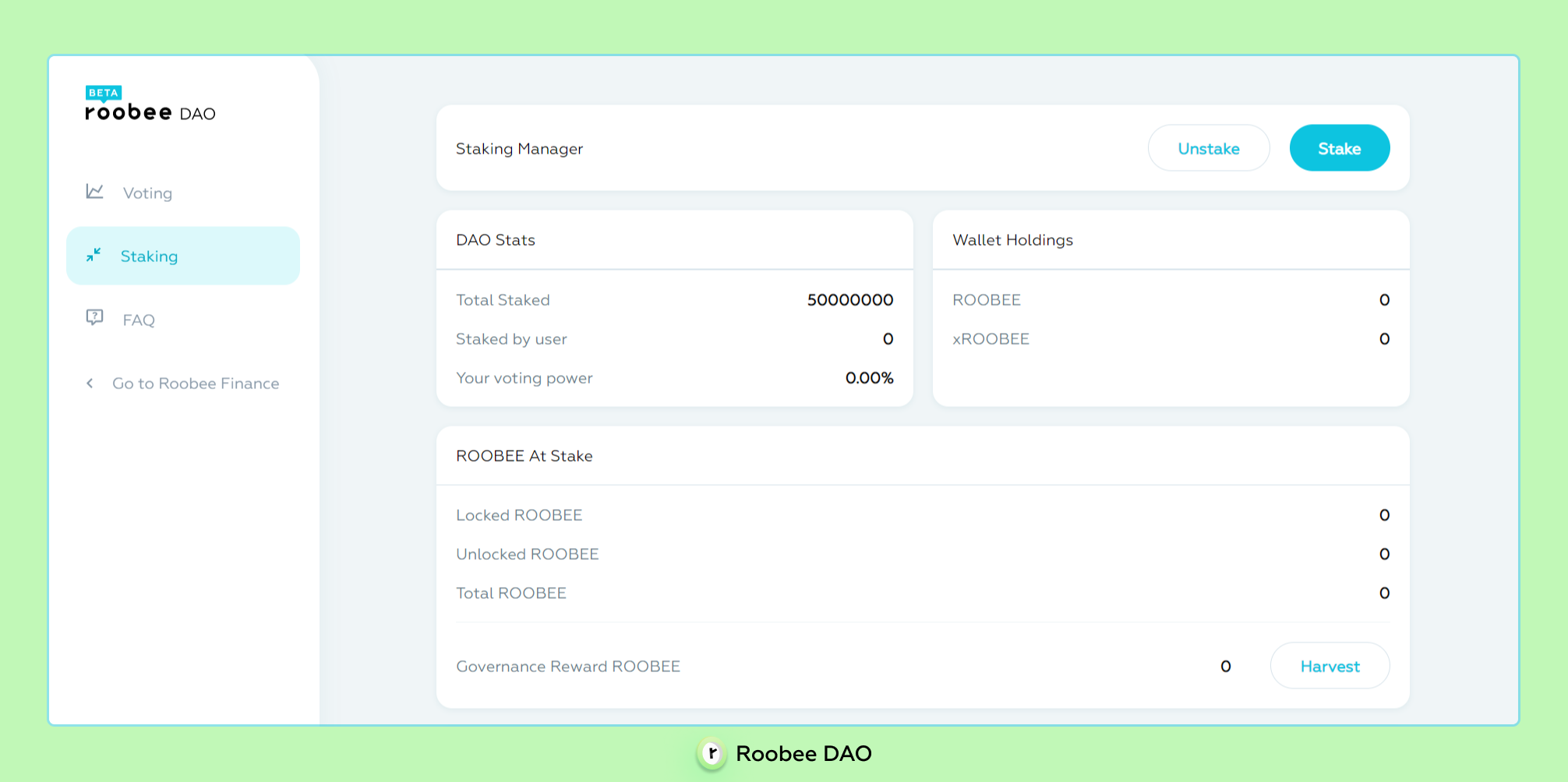Screen dimensions: 1568x782
Task: Go to Roobee Finance link
Action: coord(196,383)
